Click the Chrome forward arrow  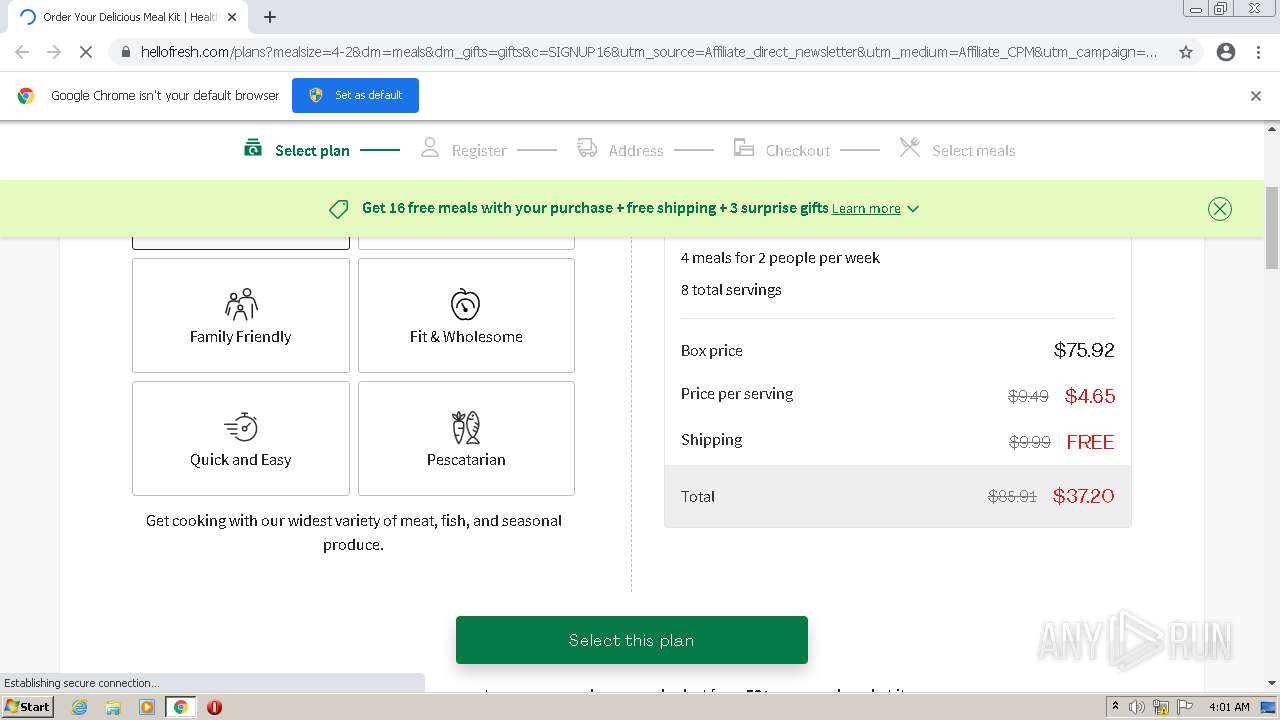coord(54,52)
